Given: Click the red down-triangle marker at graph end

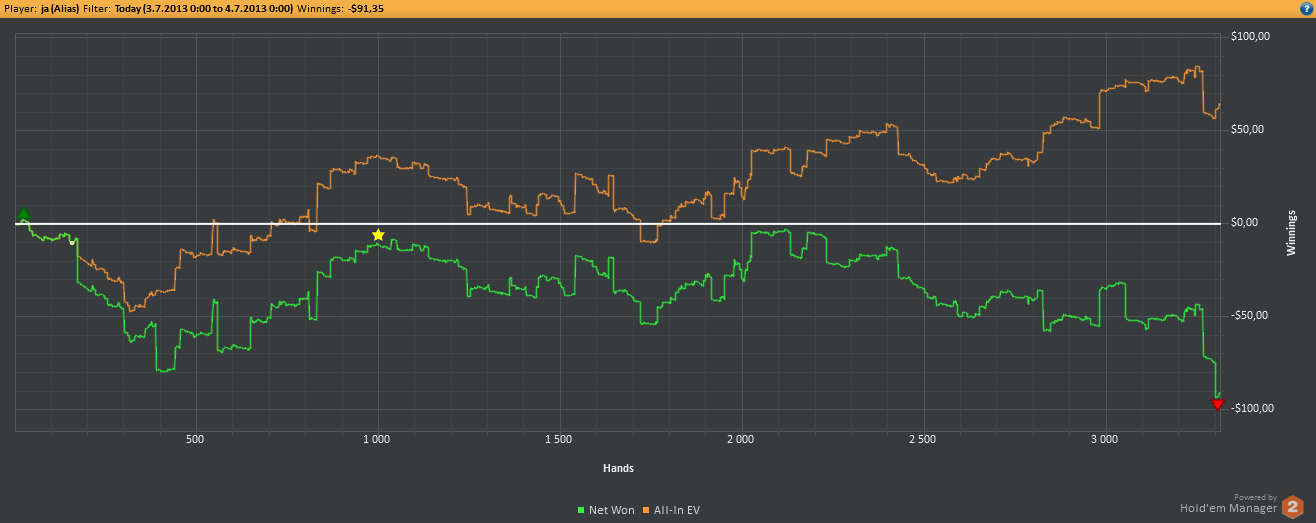Looking at the screenshot, I should (x=1217, y=404).
